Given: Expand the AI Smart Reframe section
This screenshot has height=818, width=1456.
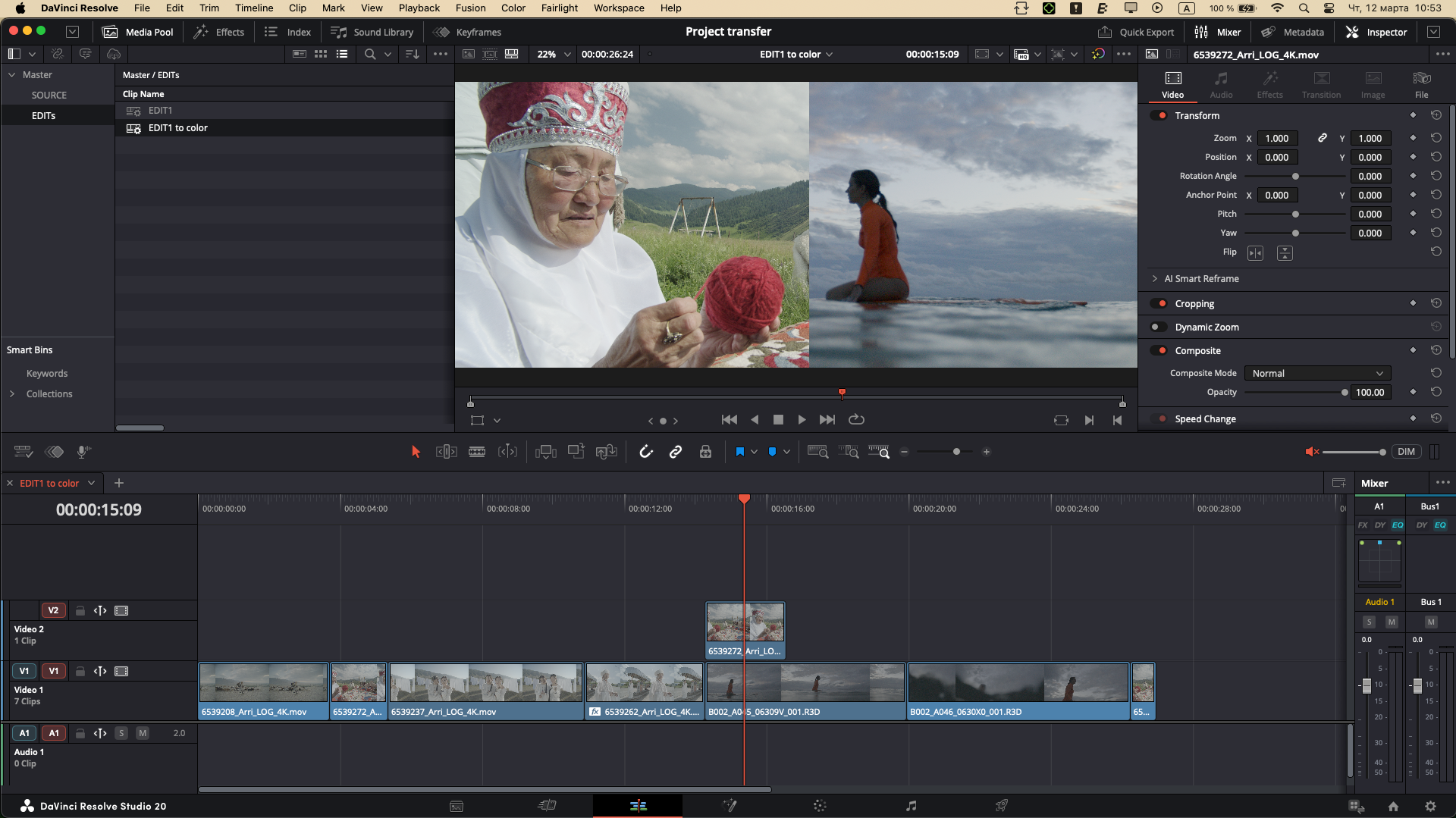Looking at the screenshot, I should 1155,278.
